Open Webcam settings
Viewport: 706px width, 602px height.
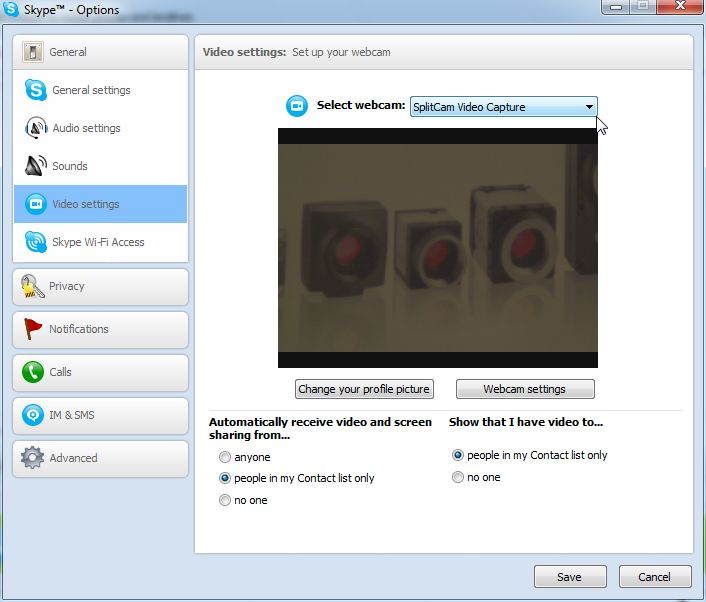point(525,389)
